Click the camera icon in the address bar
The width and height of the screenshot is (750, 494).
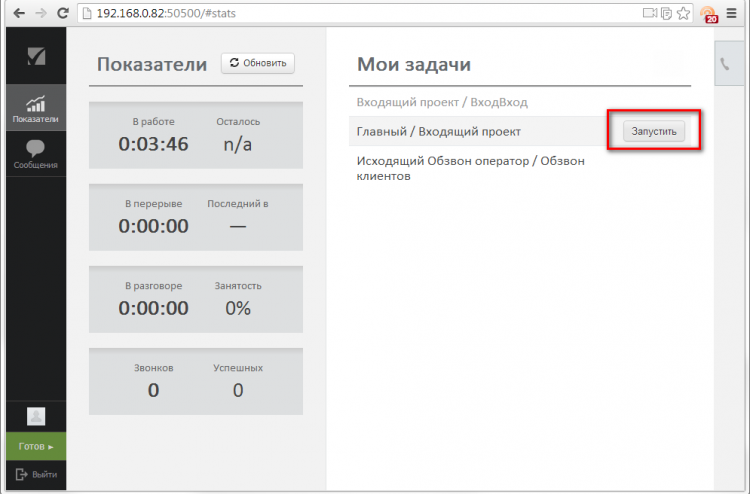[649, 14]
